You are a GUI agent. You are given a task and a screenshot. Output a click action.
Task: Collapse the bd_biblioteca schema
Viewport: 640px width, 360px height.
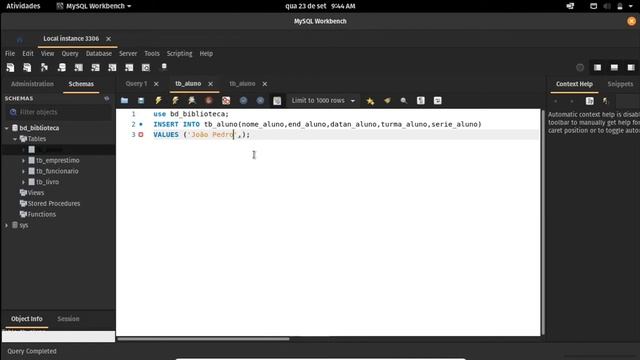7,128
